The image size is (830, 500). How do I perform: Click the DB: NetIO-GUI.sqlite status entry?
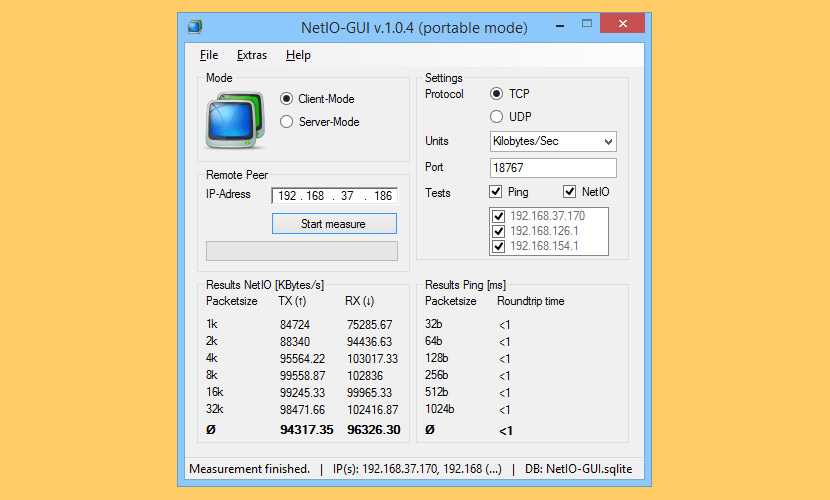[x=579, y=469]
